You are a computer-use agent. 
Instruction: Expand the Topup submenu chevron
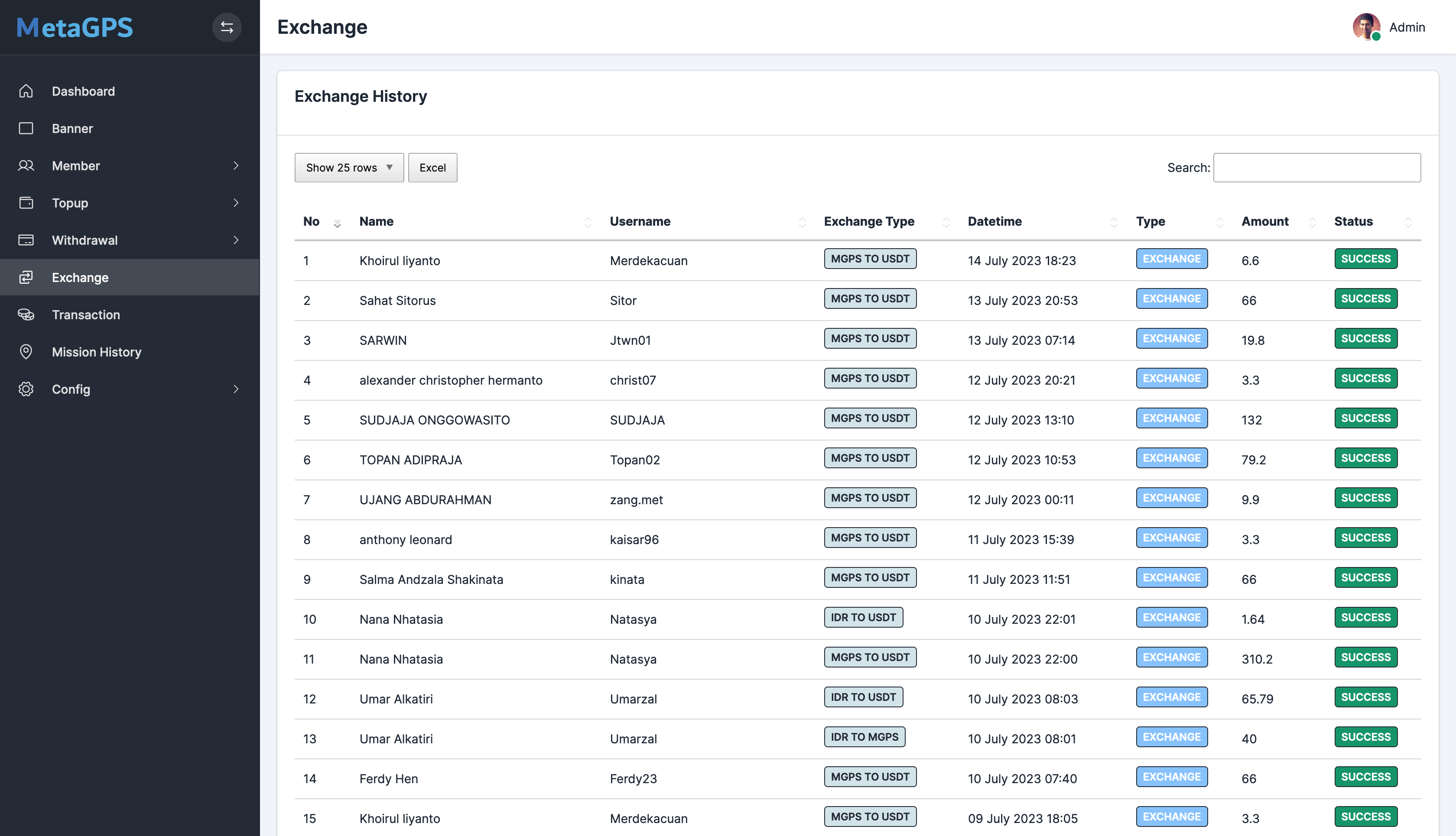click(x=236, y=203)
